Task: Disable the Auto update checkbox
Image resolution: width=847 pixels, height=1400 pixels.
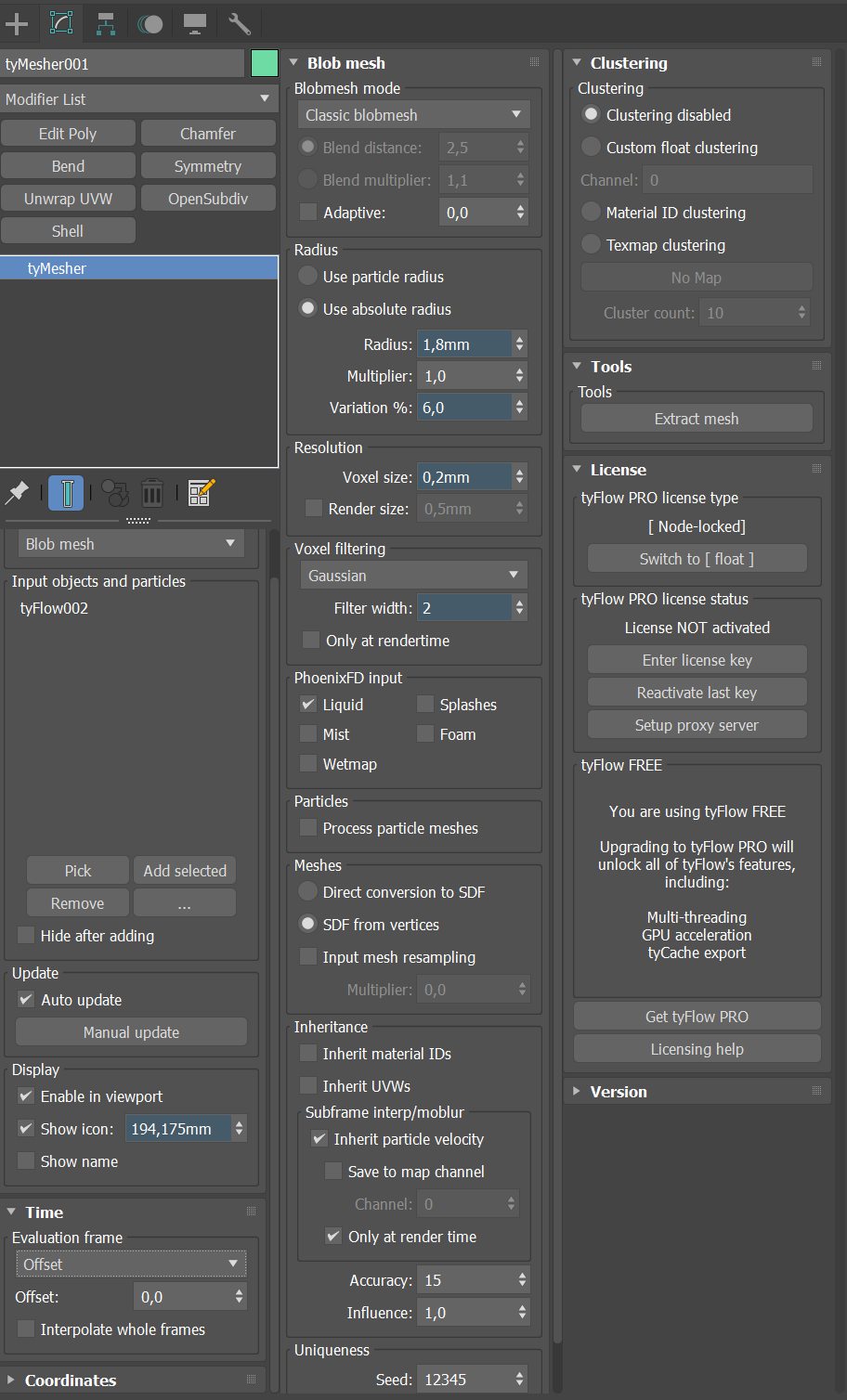Action: point(26,1000)
